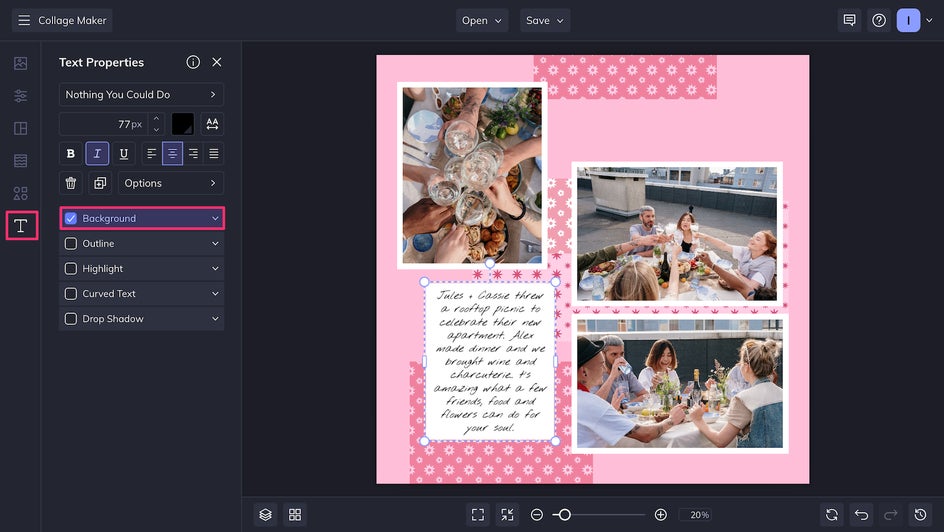Click the 20% zoom value field
This screenshot has height=532, width=944.
[x=695, y=515]
